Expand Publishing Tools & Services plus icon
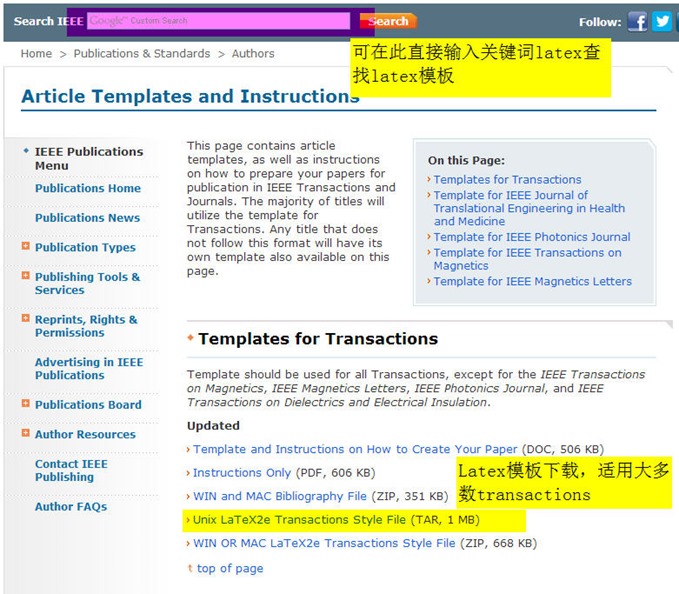The image size is (679, 594). pos(26,275)
